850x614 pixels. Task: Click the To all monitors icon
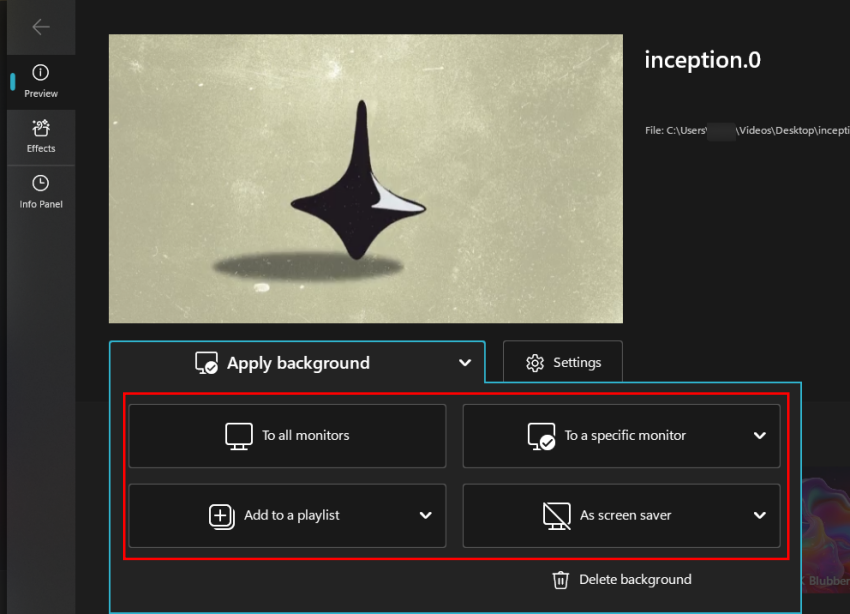coord(239,436)
